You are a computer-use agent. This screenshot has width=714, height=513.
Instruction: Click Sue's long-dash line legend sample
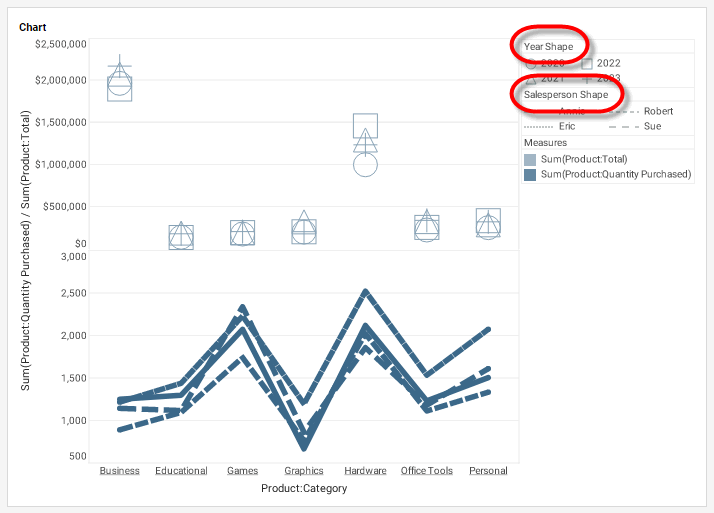tap(623, 127)
